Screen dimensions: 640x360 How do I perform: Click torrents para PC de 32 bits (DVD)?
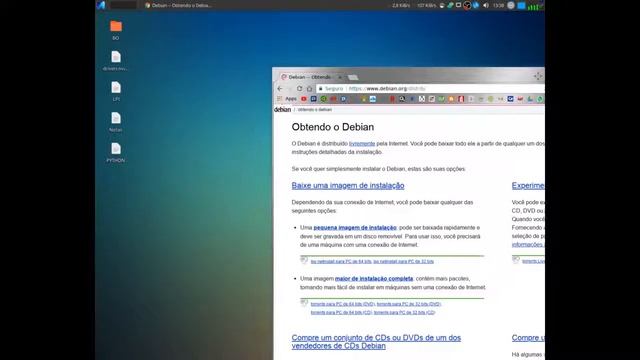409,304
